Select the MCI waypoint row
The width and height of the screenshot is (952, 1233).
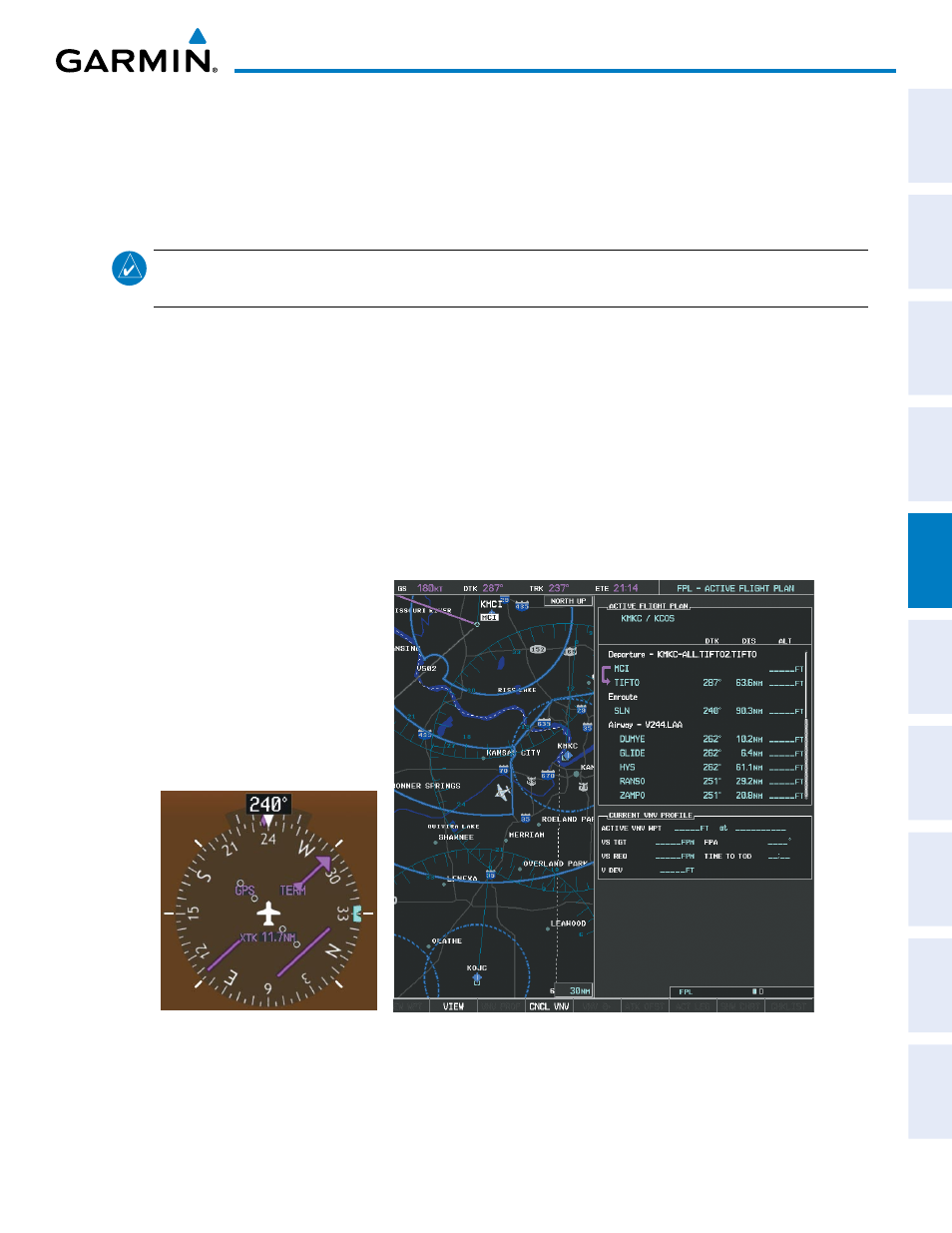[706, 669]
